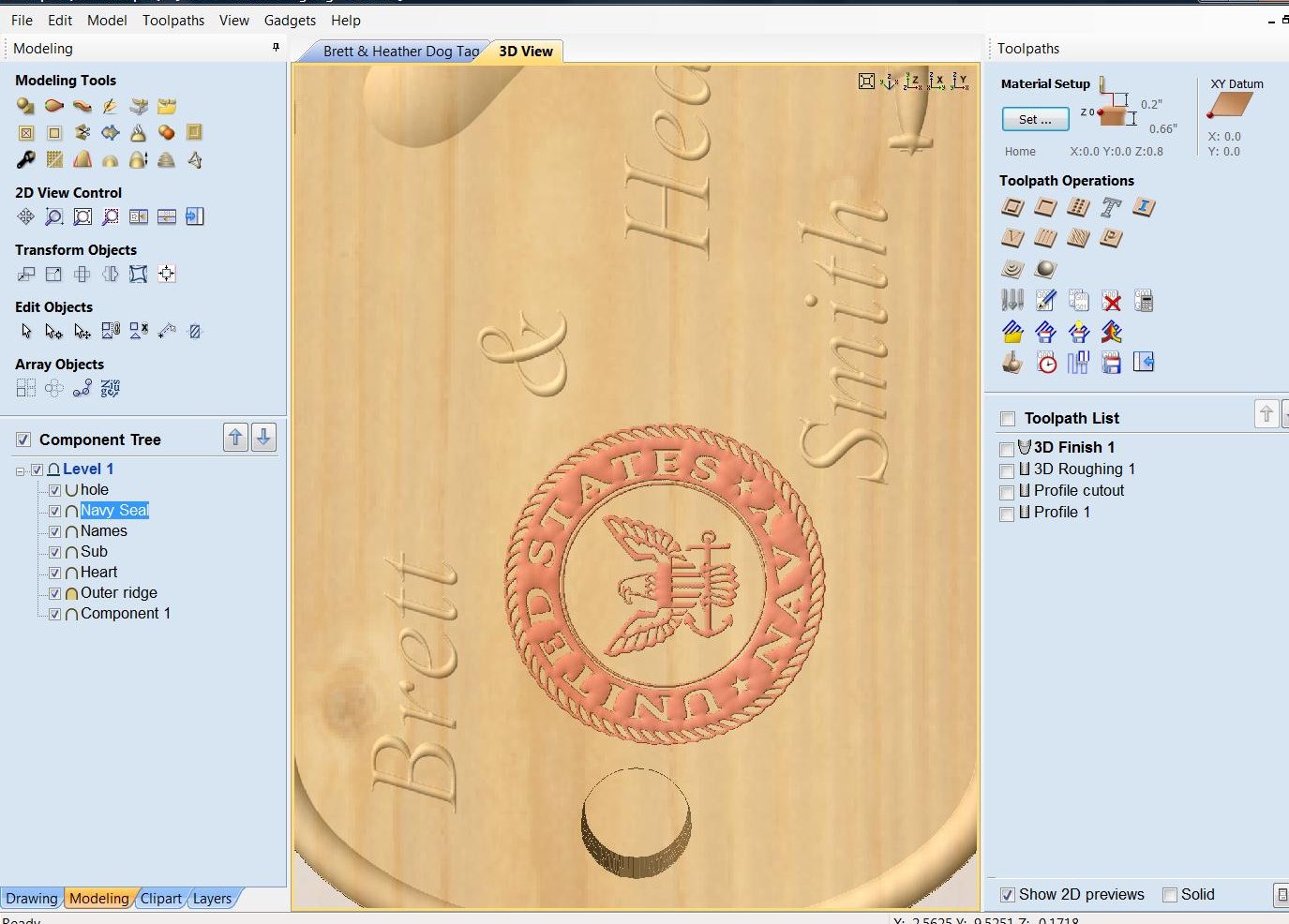1289x924 pixels.
Task: Click the Zoom to Box magnifier
Action: (x=54, y=216)
